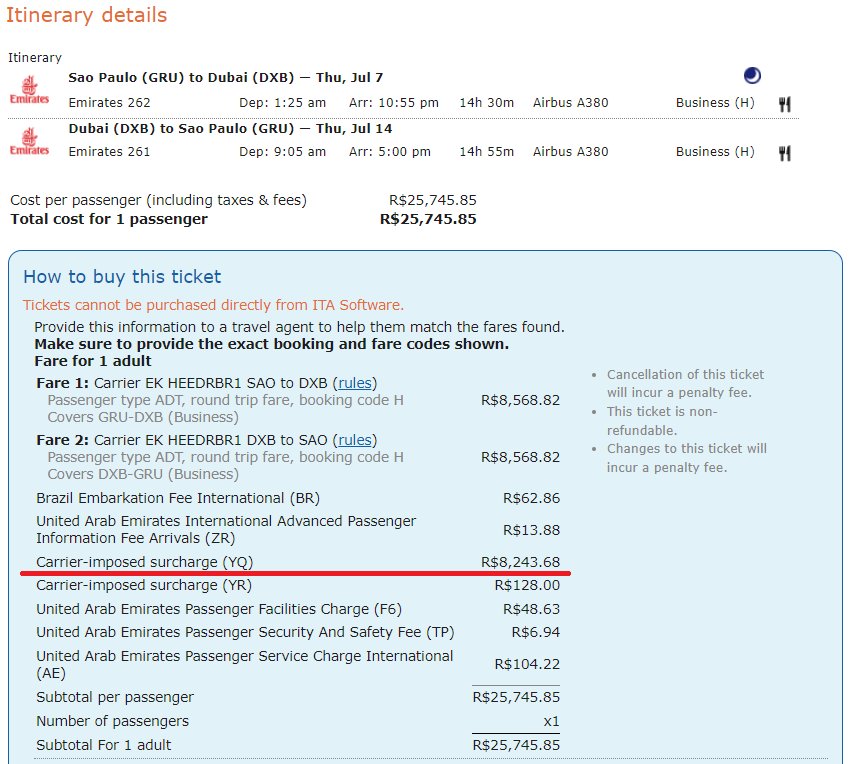Click the 'Subtotal per passenger' label
The image size is (851, 764).
(x=115, y=697)
